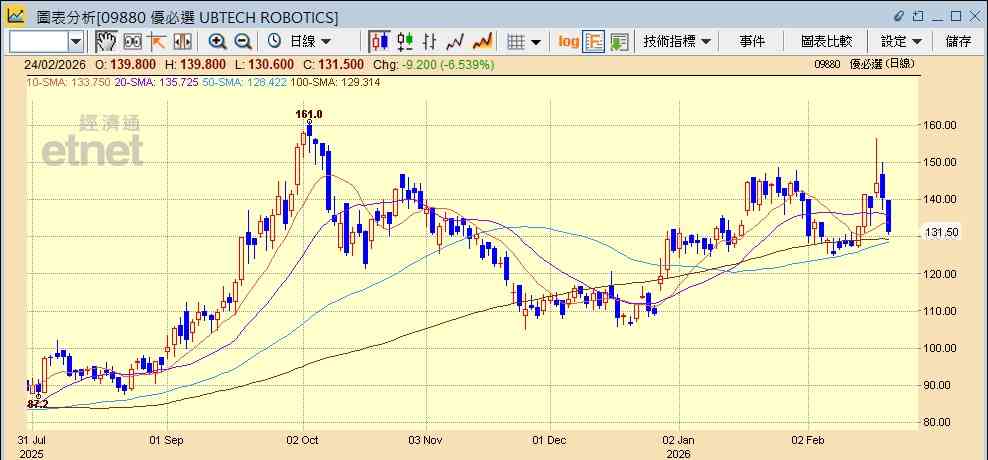Toggle the green volume panel icon
This screenshot has height=460, width=988.
619,42
